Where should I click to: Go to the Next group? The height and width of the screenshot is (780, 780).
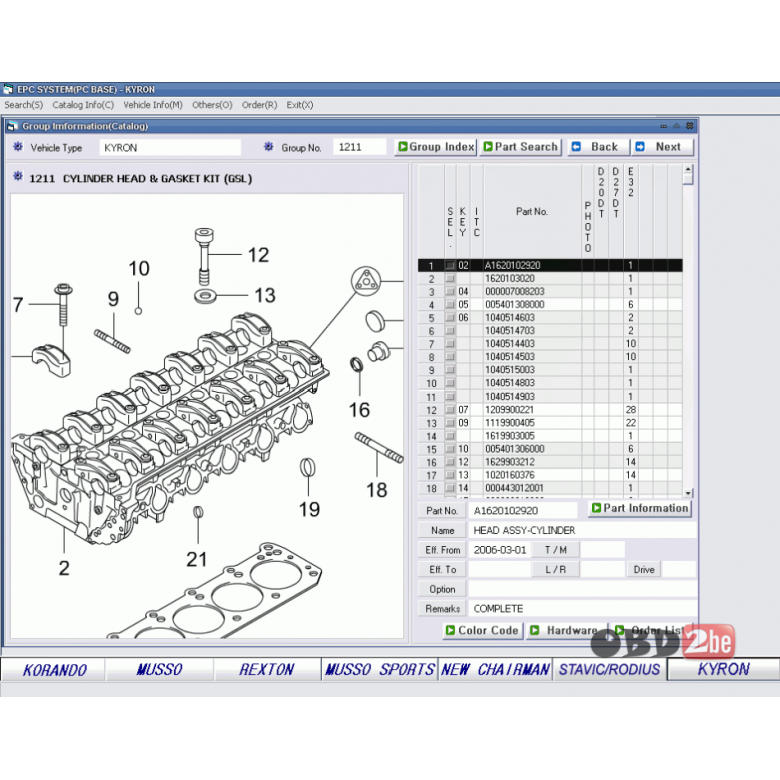[663, 147]
